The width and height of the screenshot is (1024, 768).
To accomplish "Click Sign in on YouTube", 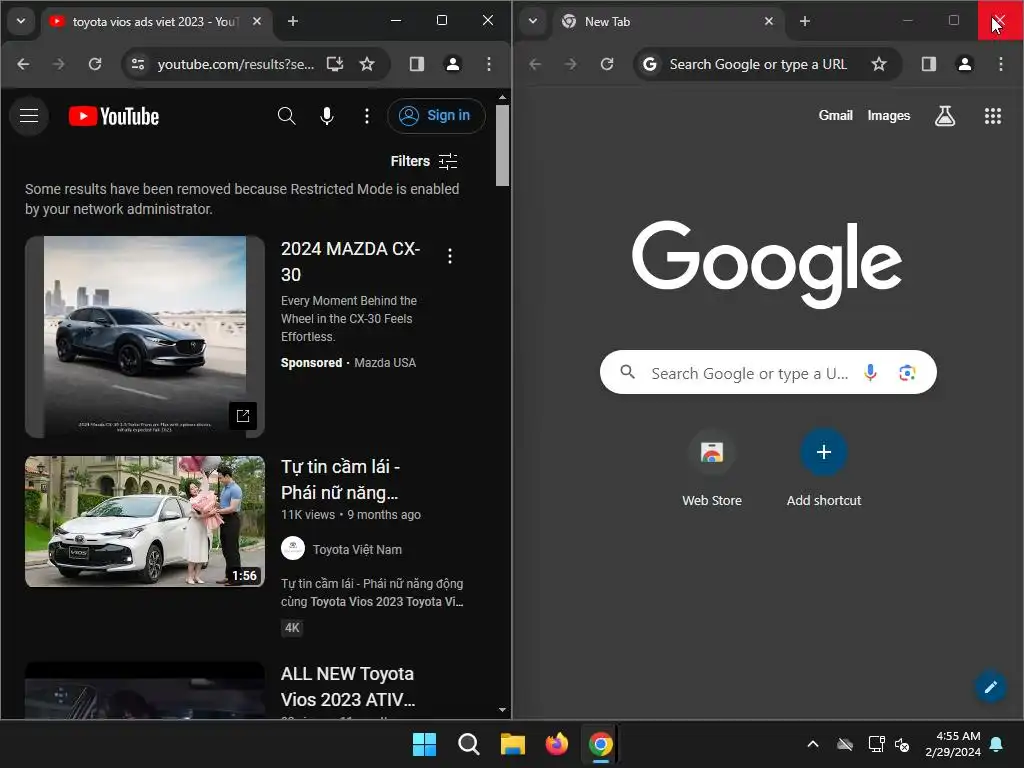I will point(436,116).
